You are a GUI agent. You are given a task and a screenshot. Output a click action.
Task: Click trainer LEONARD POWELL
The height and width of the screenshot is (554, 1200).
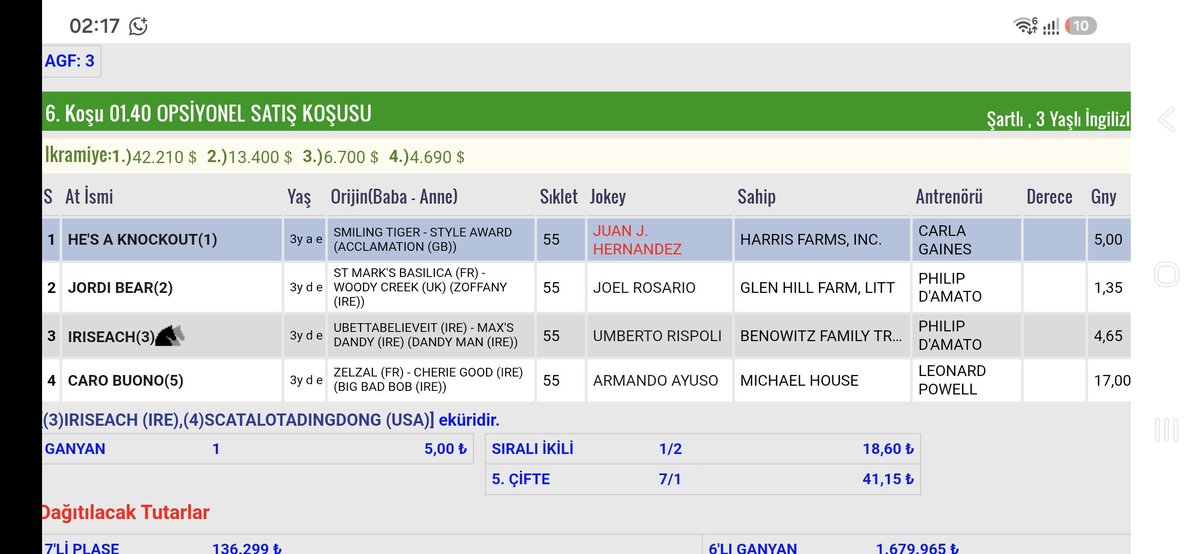click(x=952, y=380)
